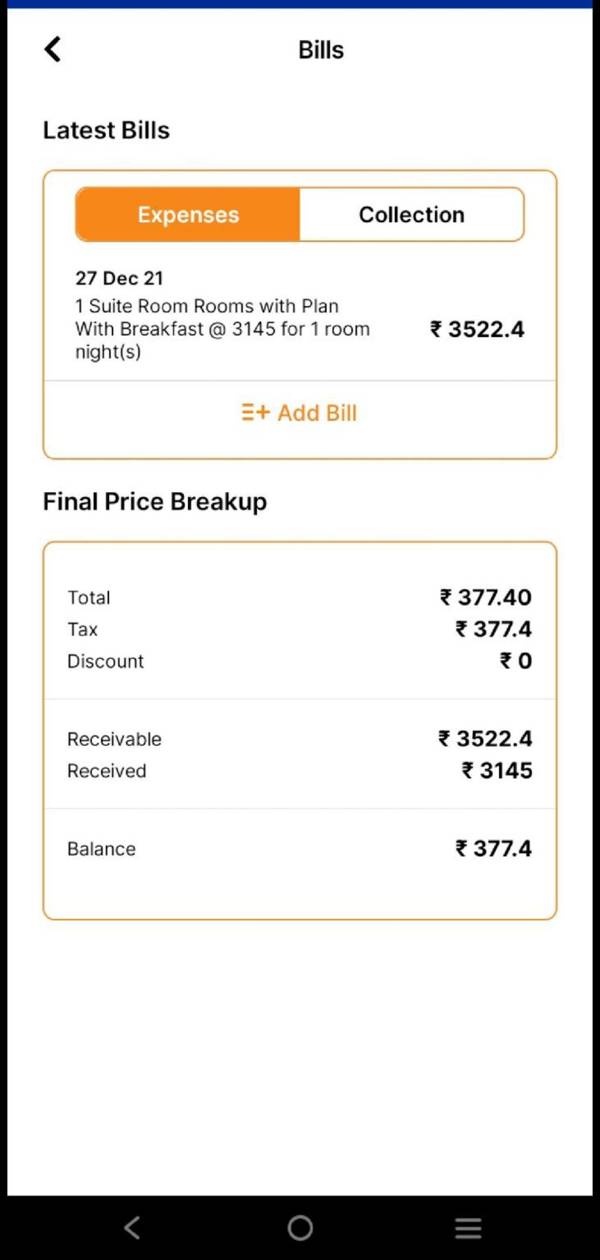Go back using the top-left arrow

point(53,49)
